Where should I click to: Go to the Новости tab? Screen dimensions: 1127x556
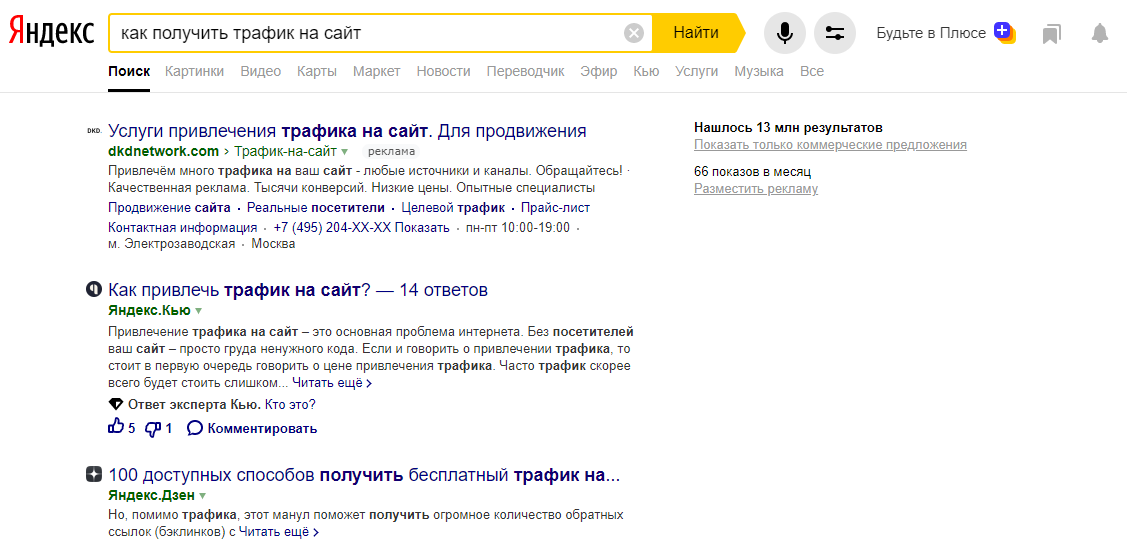[443, 71]
